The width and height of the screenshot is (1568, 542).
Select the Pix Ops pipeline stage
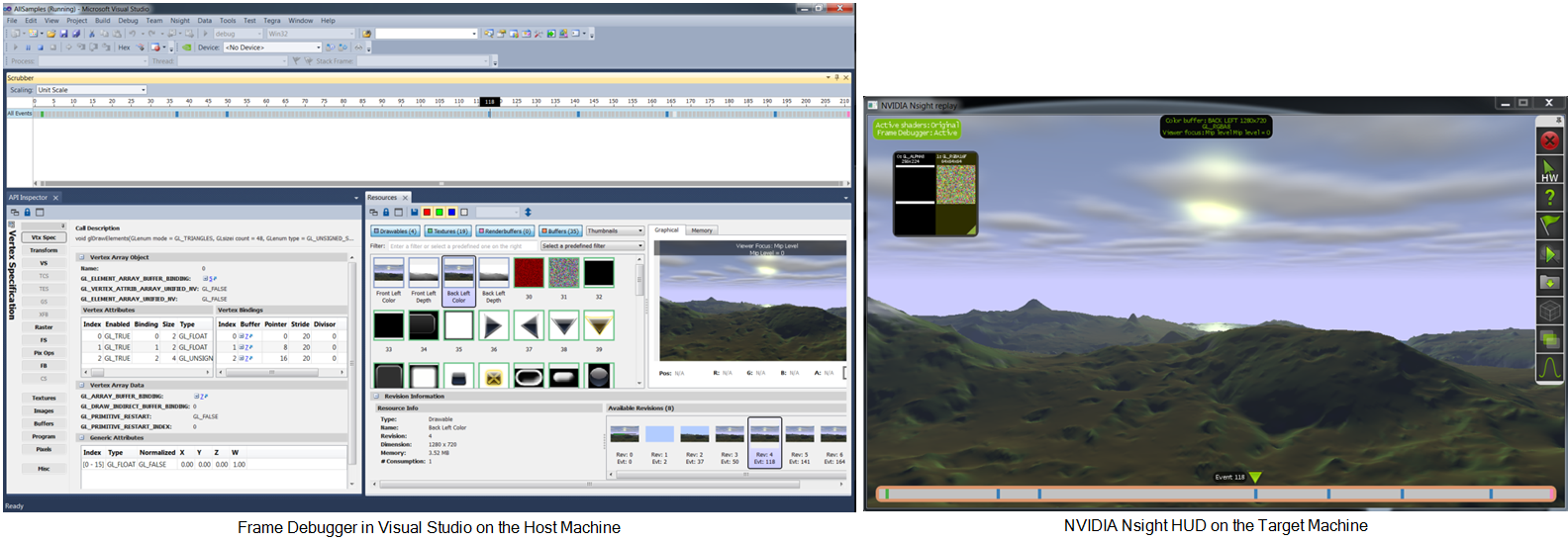[44, 352]
